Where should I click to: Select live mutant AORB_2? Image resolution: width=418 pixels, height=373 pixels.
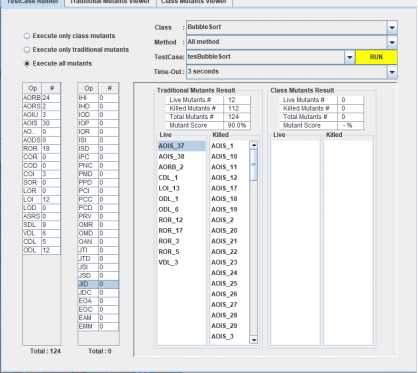(x=182, y=167)
